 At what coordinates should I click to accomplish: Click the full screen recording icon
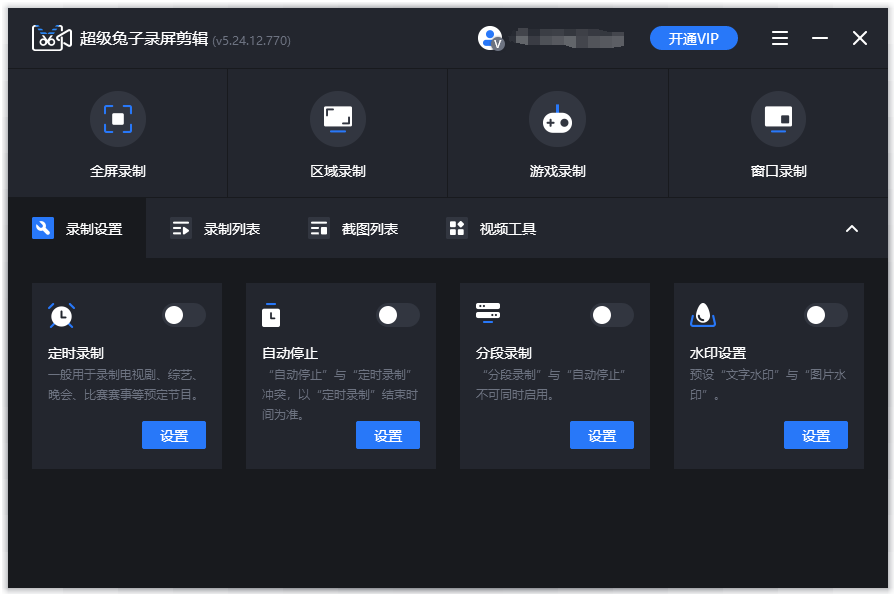point(118,119)
